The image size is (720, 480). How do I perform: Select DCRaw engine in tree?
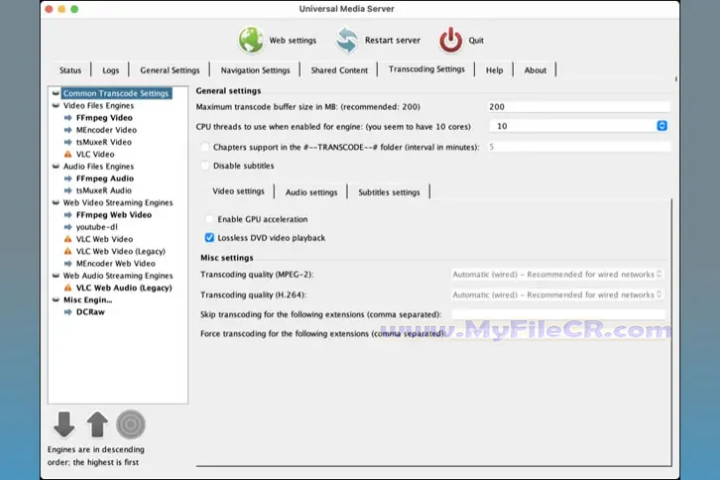(x=90, y=312)
